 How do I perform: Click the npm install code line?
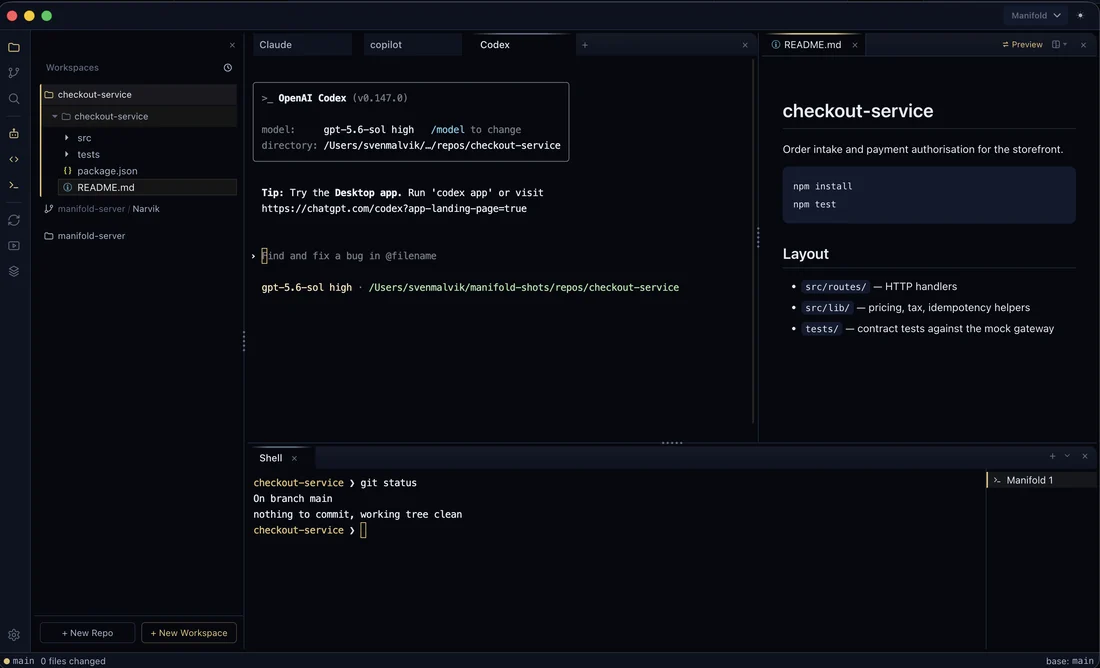click(823, 187)
